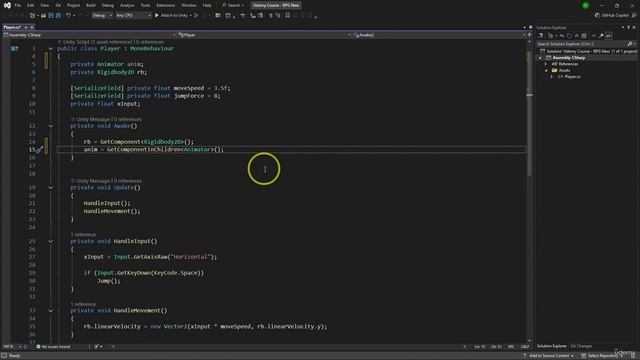
Task: Click the 1 reference CodeLens above HandleMovement
Action: click(83, 304)
